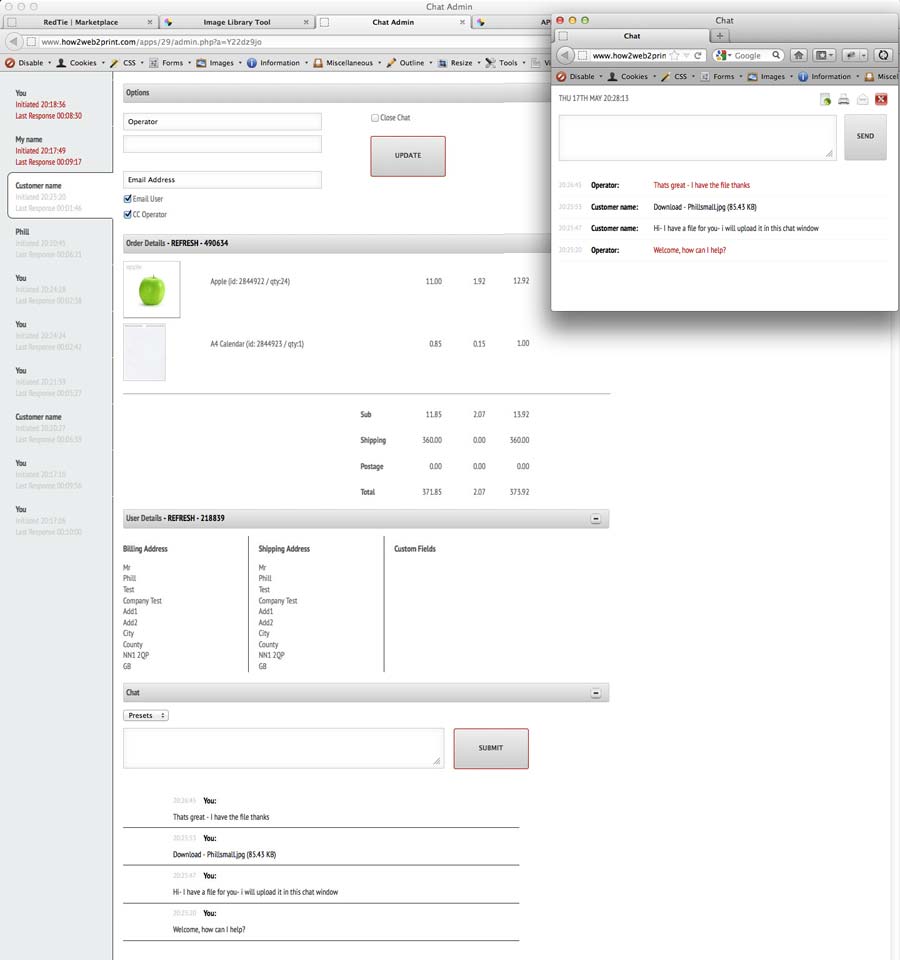900x960 pixels.
Task: Open the Presets dropdown
Action: 146,715
